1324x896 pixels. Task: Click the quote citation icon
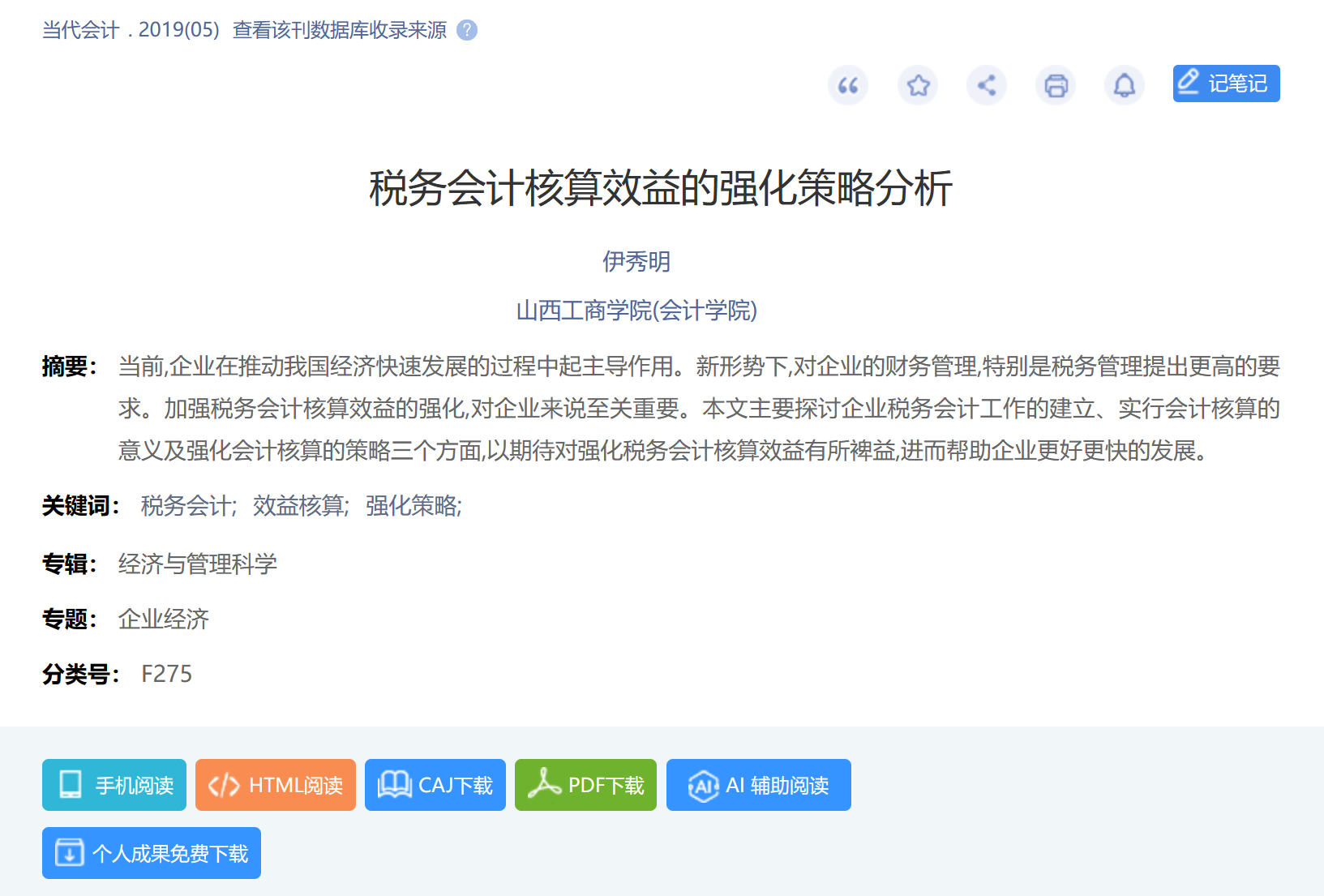(x=848, y=85)
